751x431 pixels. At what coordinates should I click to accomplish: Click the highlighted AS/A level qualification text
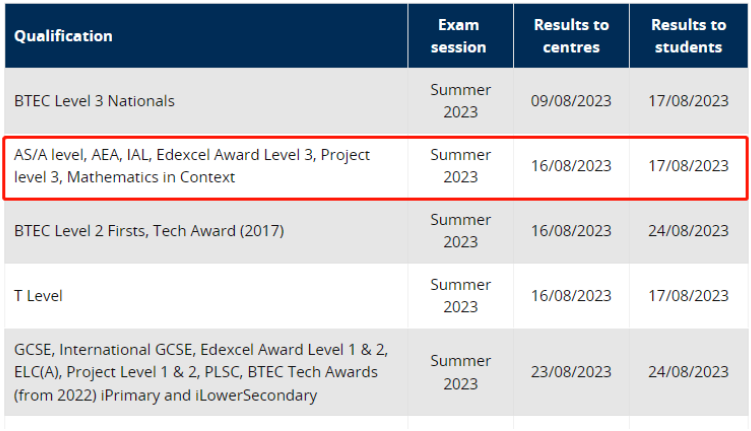click(x=192, y=166)
